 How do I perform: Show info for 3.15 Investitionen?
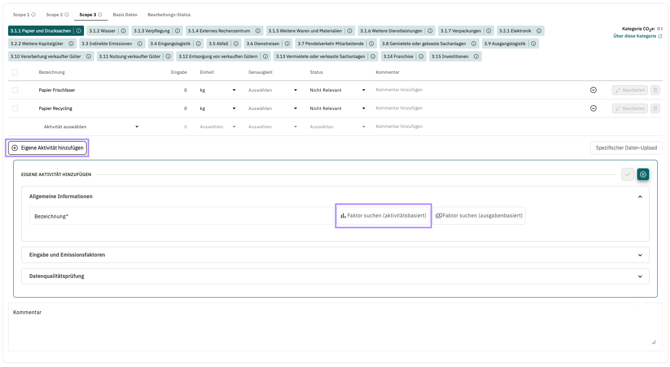pyautogui.click(x=476, y=56)
